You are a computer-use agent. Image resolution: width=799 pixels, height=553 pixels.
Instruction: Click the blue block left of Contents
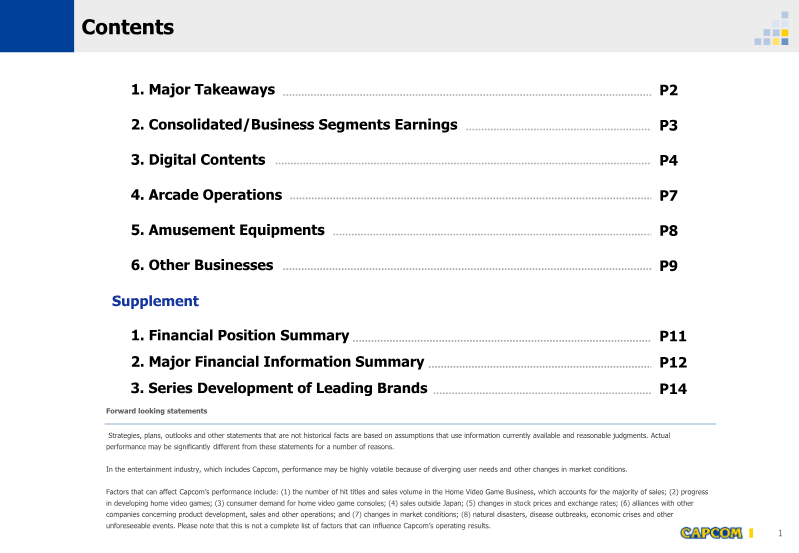(x=36, y=26)
